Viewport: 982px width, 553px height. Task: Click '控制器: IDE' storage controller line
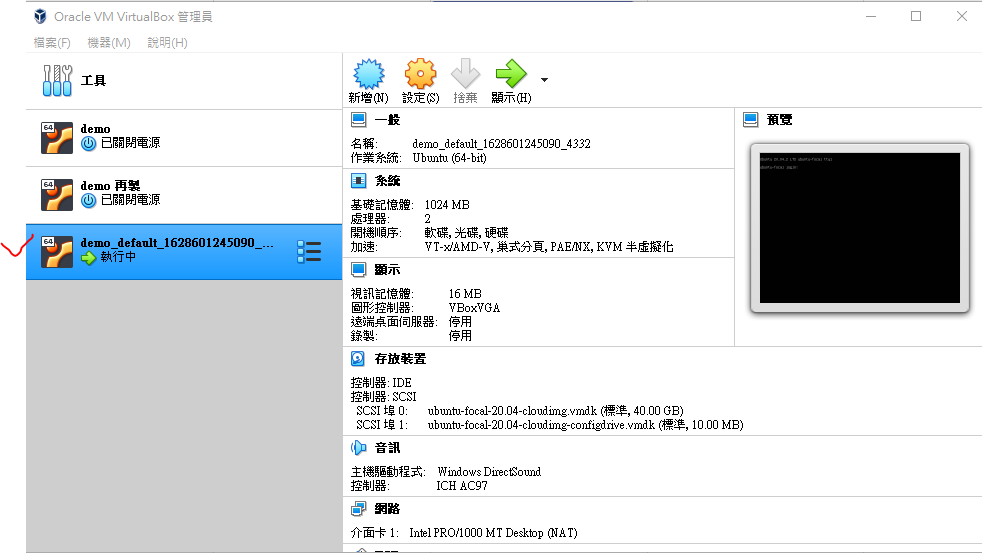tap(381, 383)
